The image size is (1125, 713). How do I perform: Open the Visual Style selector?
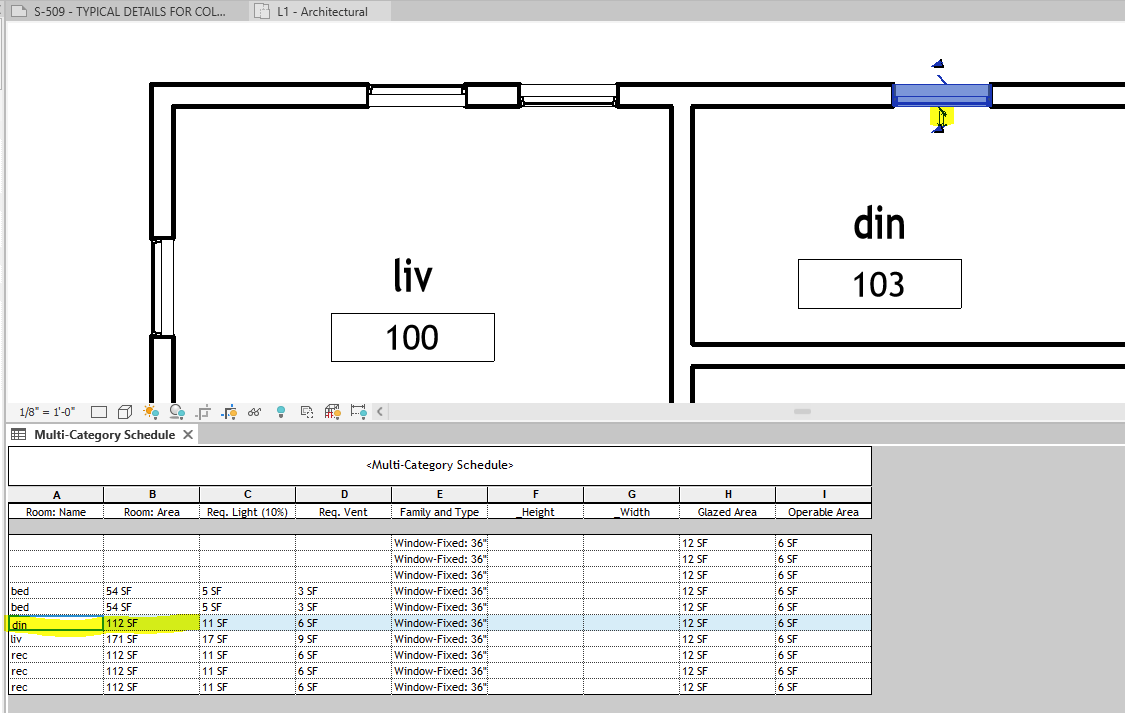(x=124, y=411)
